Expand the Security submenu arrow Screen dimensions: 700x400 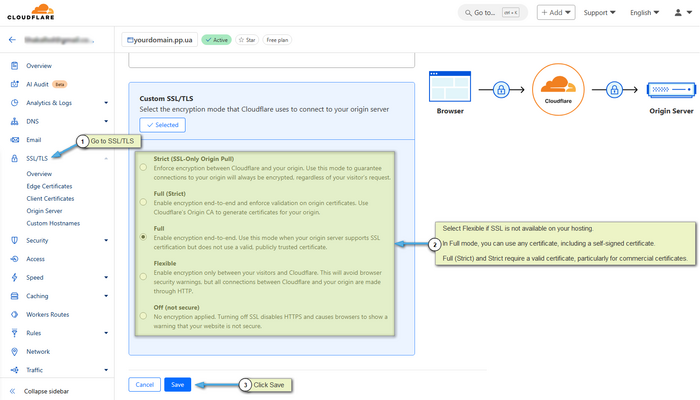click(106, 240)
